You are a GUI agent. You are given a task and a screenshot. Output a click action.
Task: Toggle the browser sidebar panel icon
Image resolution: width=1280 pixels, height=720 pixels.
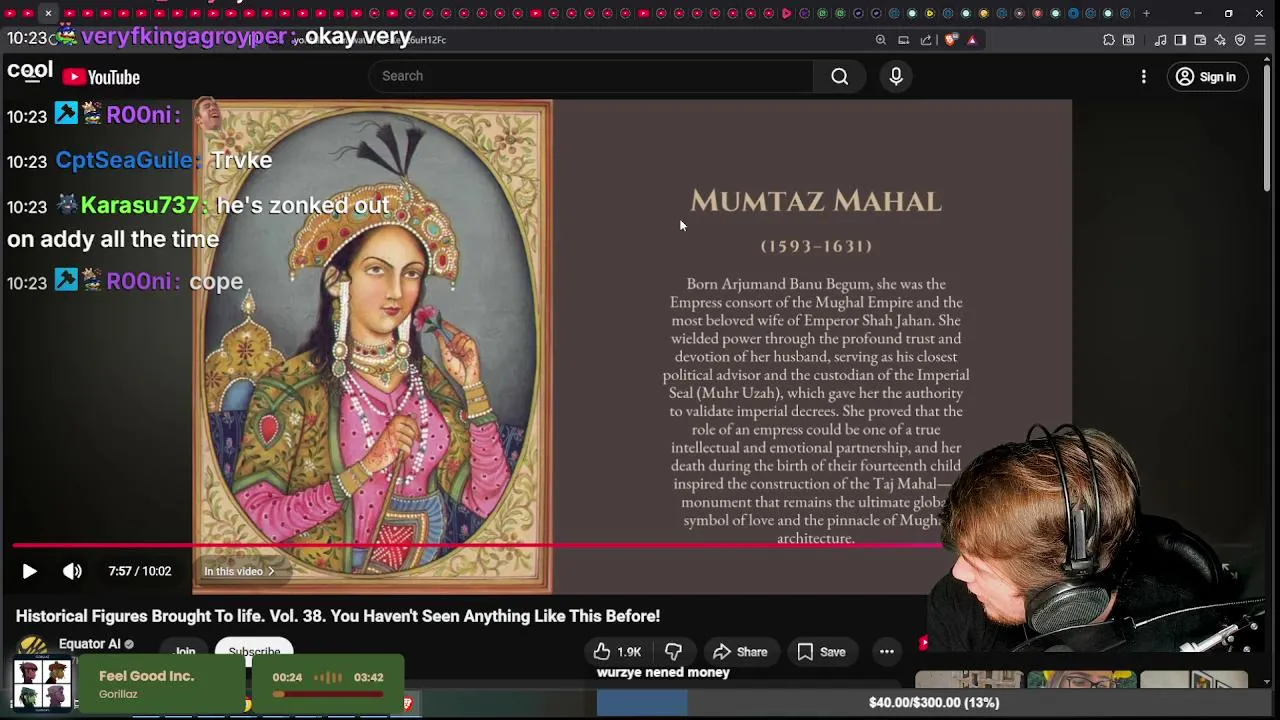click(x=1180, y=40)
